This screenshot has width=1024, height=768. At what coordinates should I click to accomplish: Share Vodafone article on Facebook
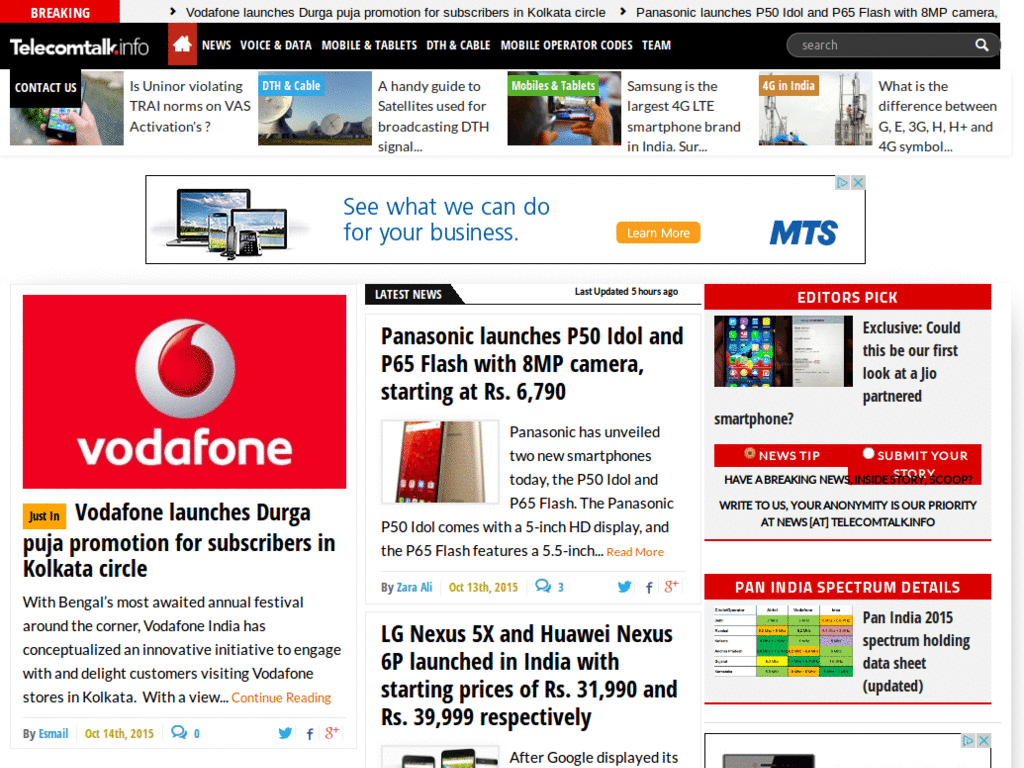pos(310,733)
